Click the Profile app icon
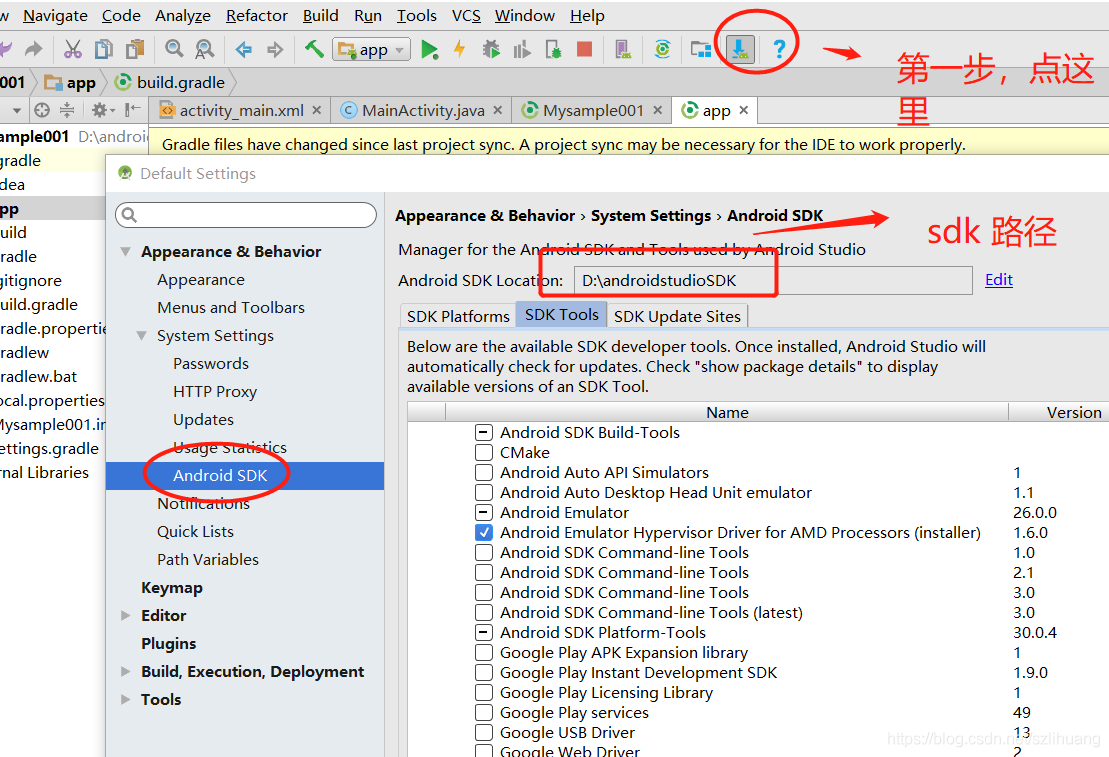 (x=522, y=50)
